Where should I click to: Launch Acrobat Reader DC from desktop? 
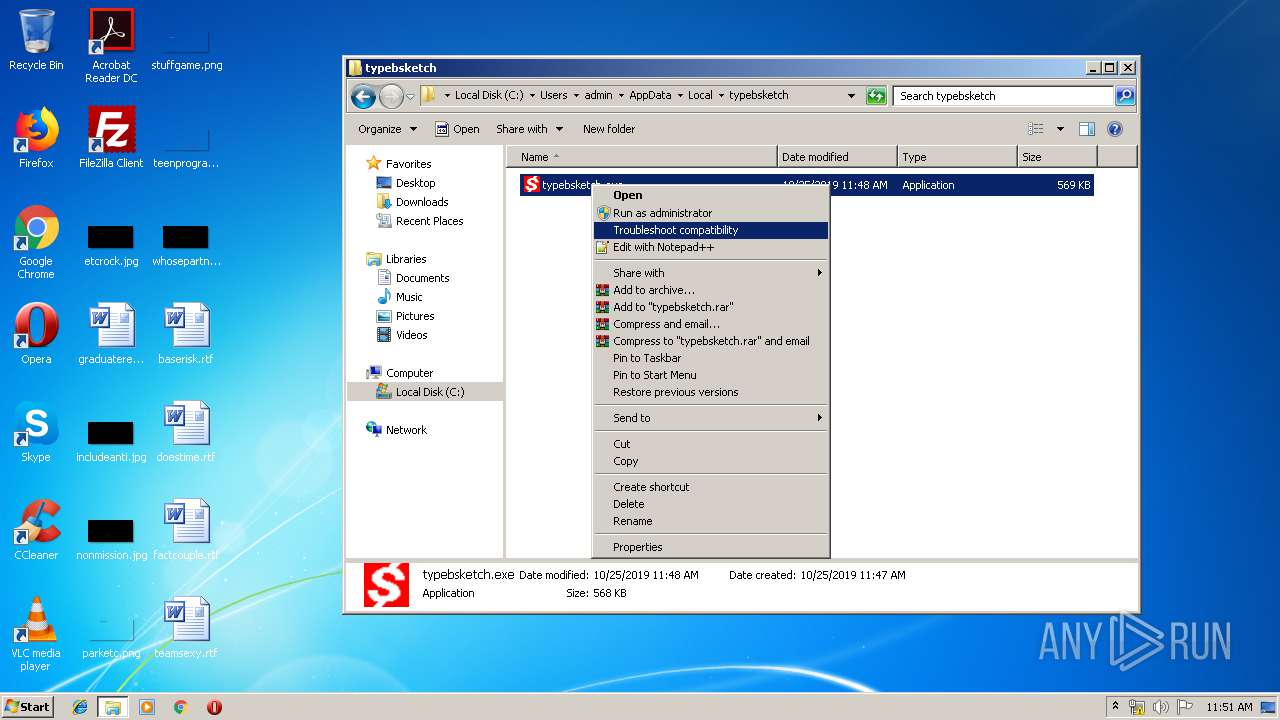[111, 46]
